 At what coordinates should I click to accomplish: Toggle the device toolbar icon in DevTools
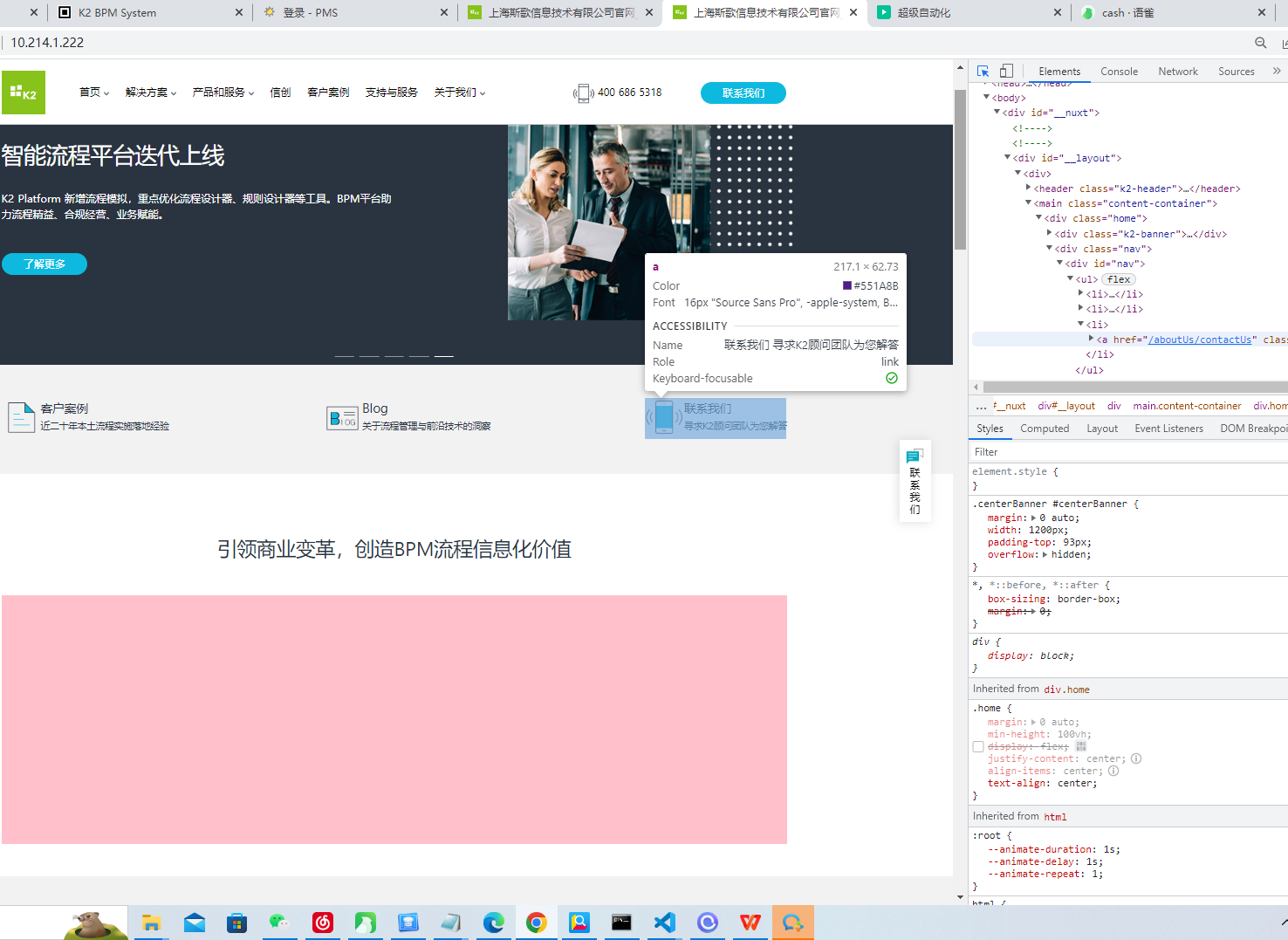[1006, 72]
